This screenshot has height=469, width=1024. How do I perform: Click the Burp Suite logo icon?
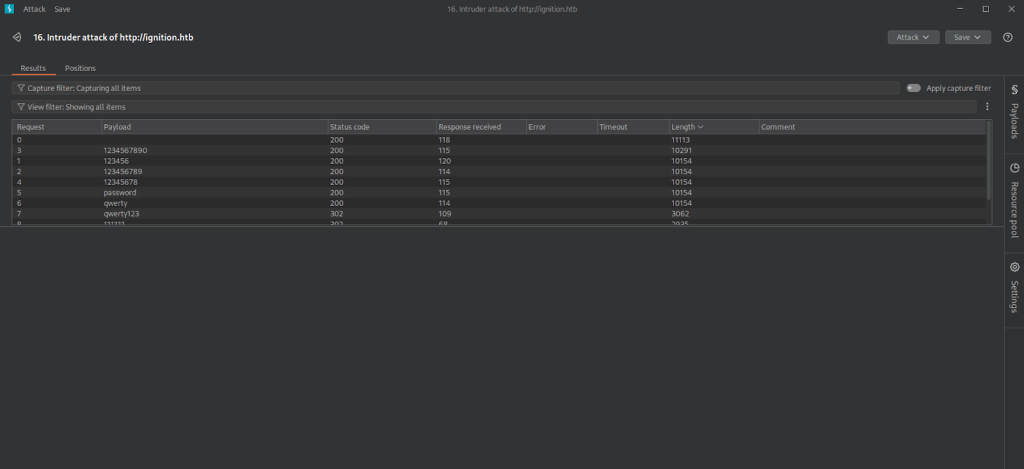coord(8,8)
